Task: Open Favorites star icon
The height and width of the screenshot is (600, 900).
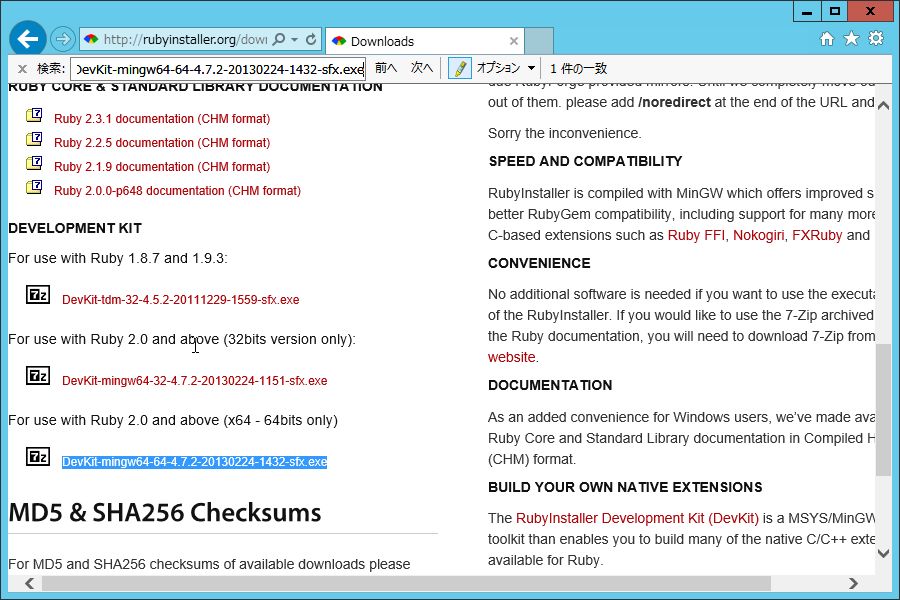Action: pos(851,38)
